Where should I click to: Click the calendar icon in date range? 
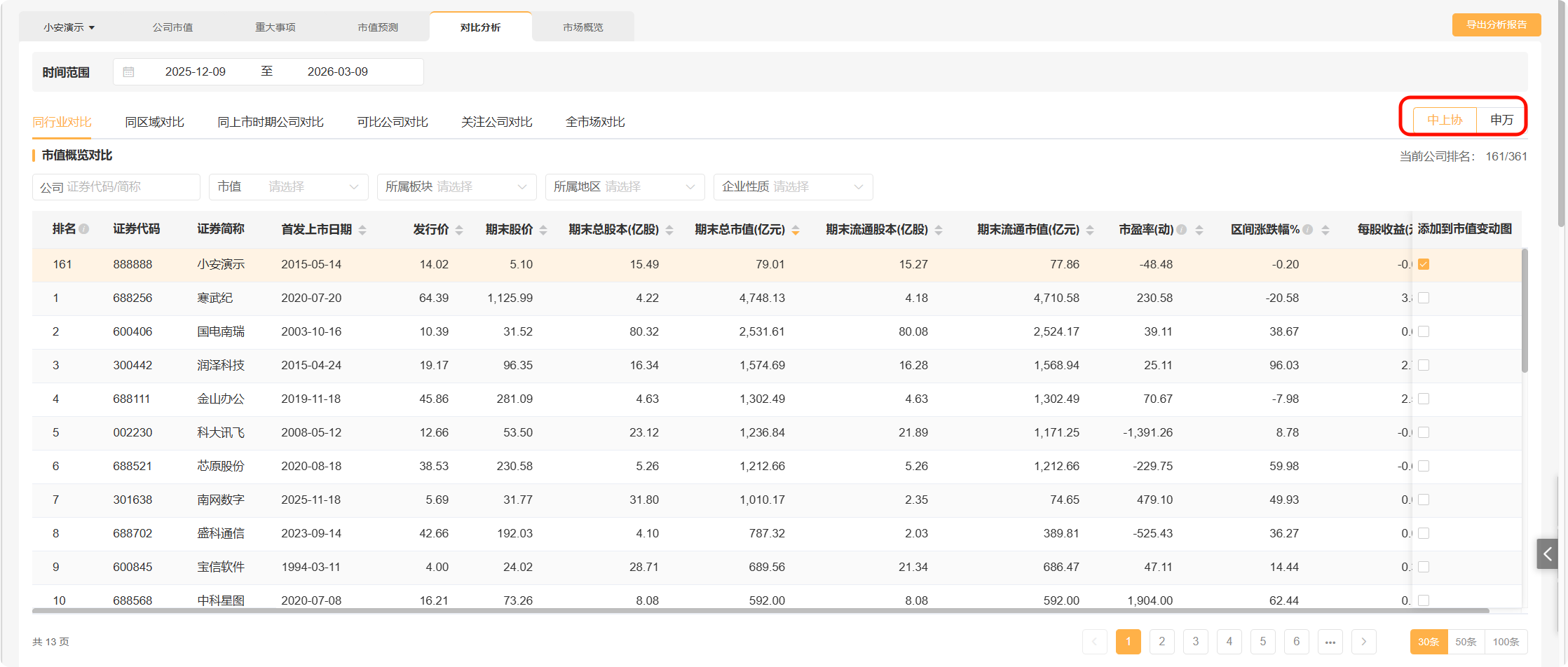tap(128, 72)
